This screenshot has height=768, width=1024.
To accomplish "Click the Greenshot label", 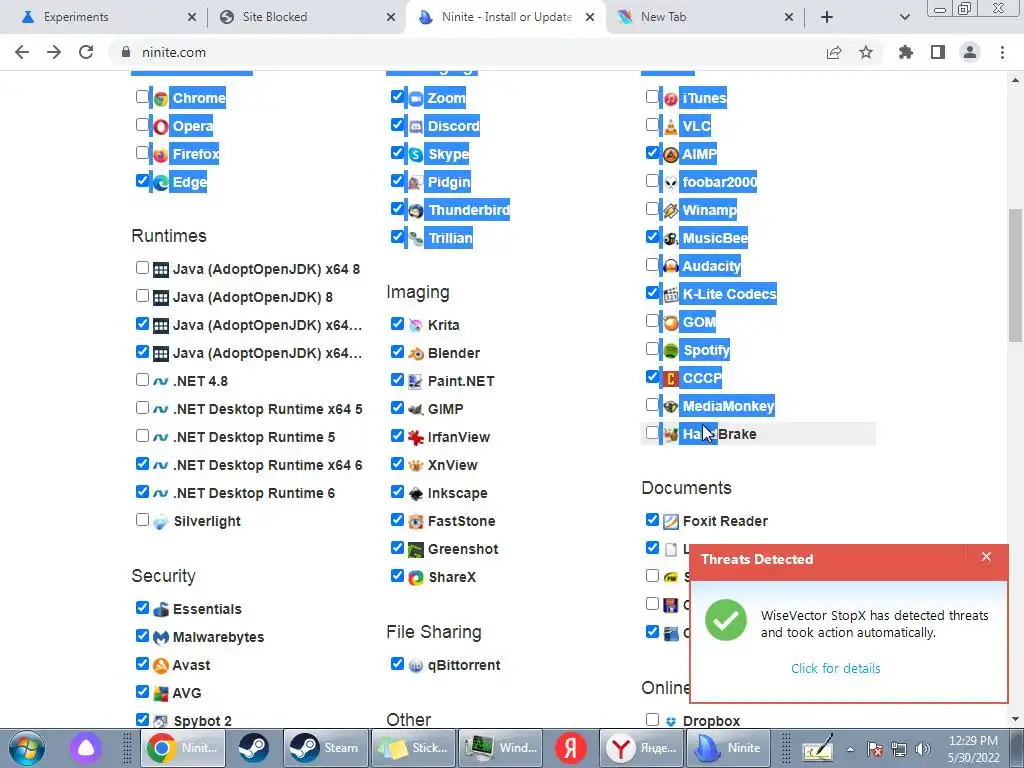I will pyautogui.click(x=463, y=550).
